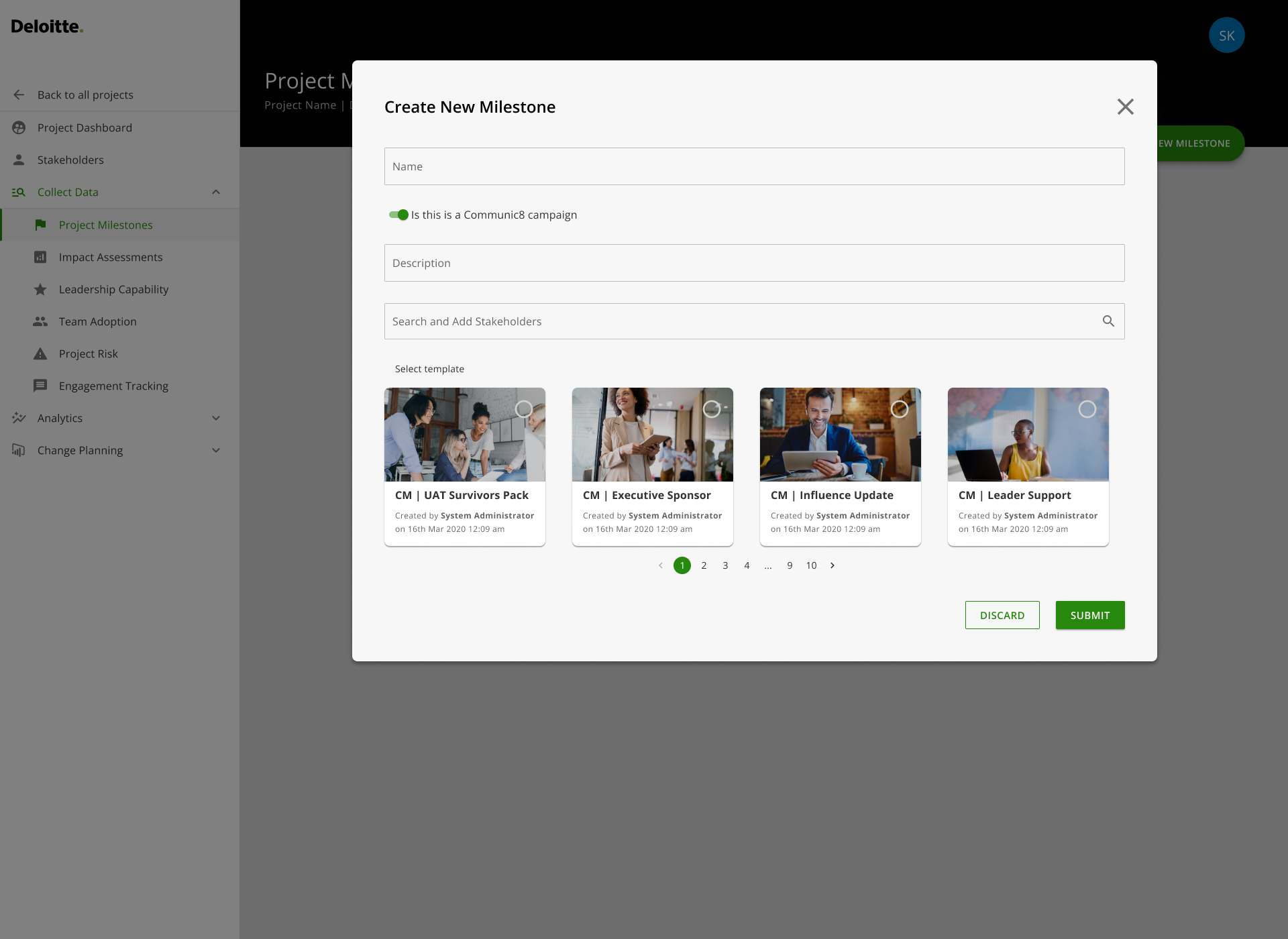Click the Project Milestones flag icon
1288x939 pixels.
pyautogui.click(x=40, y=225)
